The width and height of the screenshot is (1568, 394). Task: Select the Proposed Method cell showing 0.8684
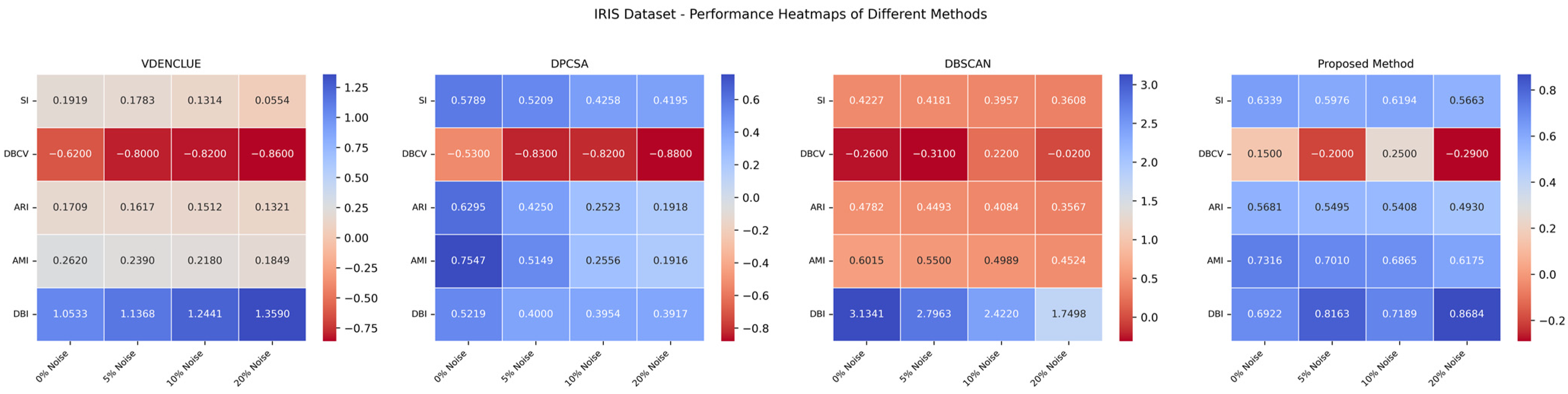1466,314
